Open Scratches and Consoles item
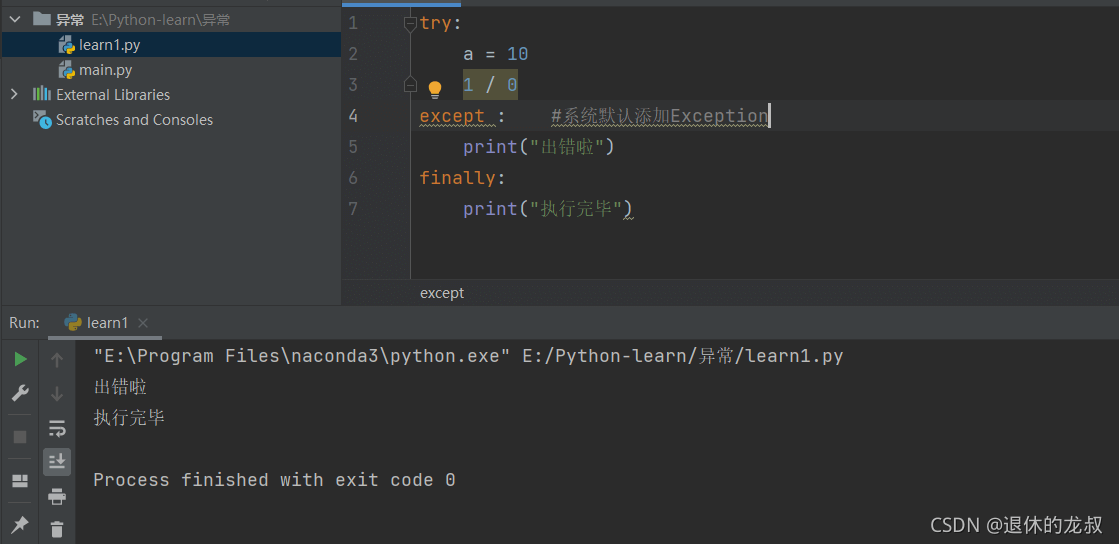The width and height of the screenshot is (1119, 544). [134, 120]
